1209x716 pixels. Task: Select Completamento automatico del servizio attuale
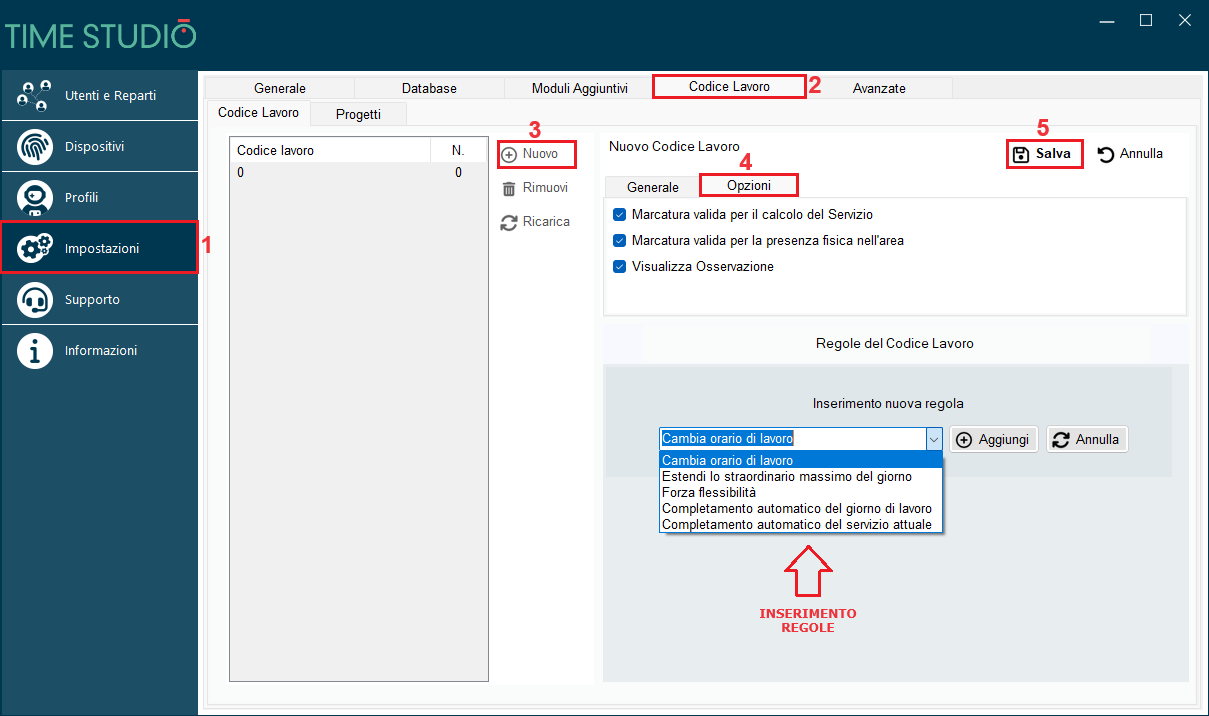tap(801, 524)
